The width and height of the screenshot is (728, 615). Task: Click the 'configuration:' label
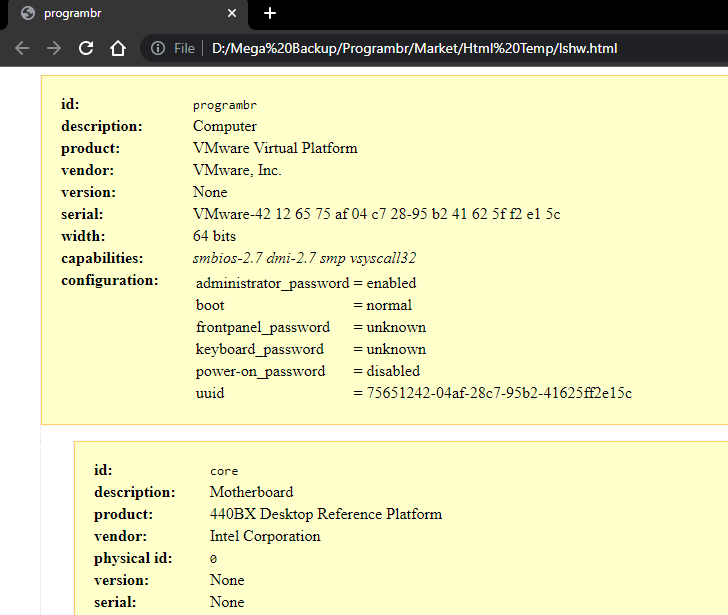pos(110,280)
